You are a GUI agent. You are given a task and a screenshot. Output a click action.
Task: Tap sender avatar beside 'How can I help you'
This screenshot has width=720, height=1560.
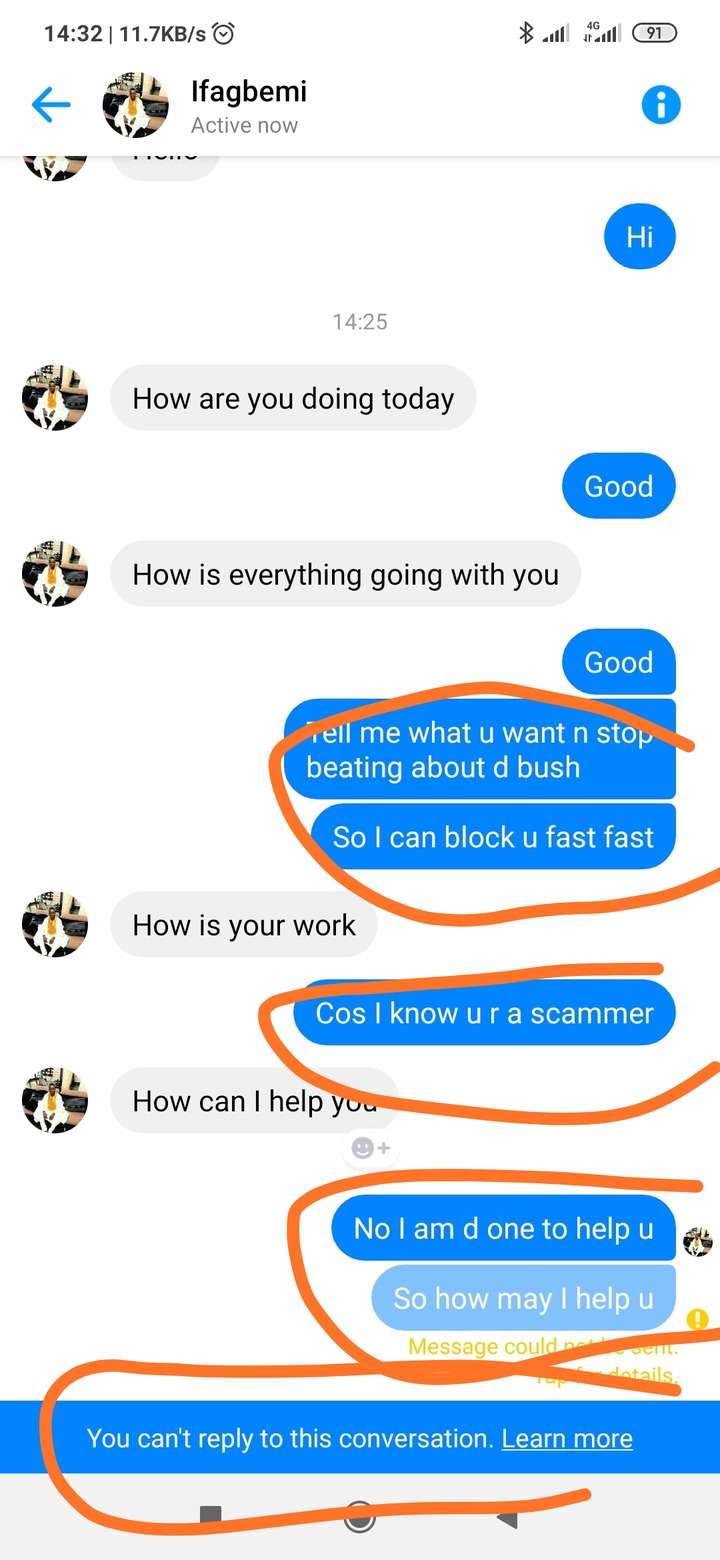pyautogui.click(x=55, y=1101)
